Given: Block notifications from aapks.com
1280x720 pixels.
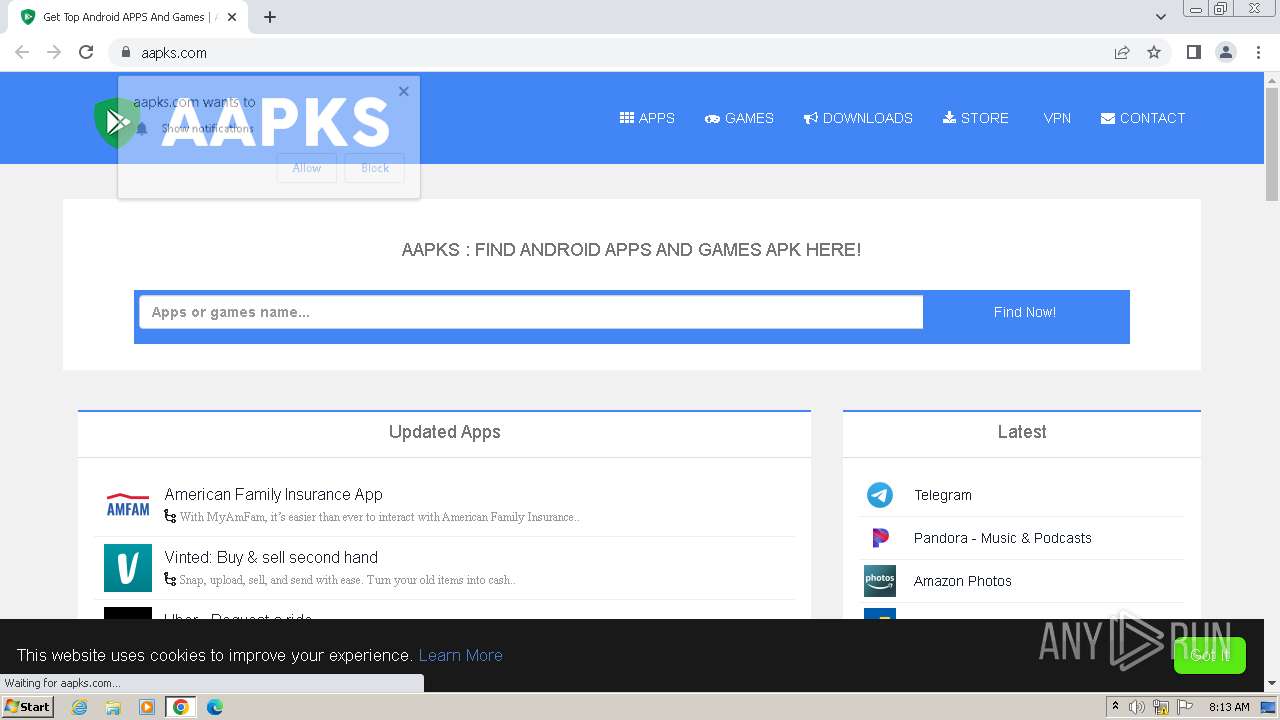Looking at the screenshot, I should coord(375,168).
